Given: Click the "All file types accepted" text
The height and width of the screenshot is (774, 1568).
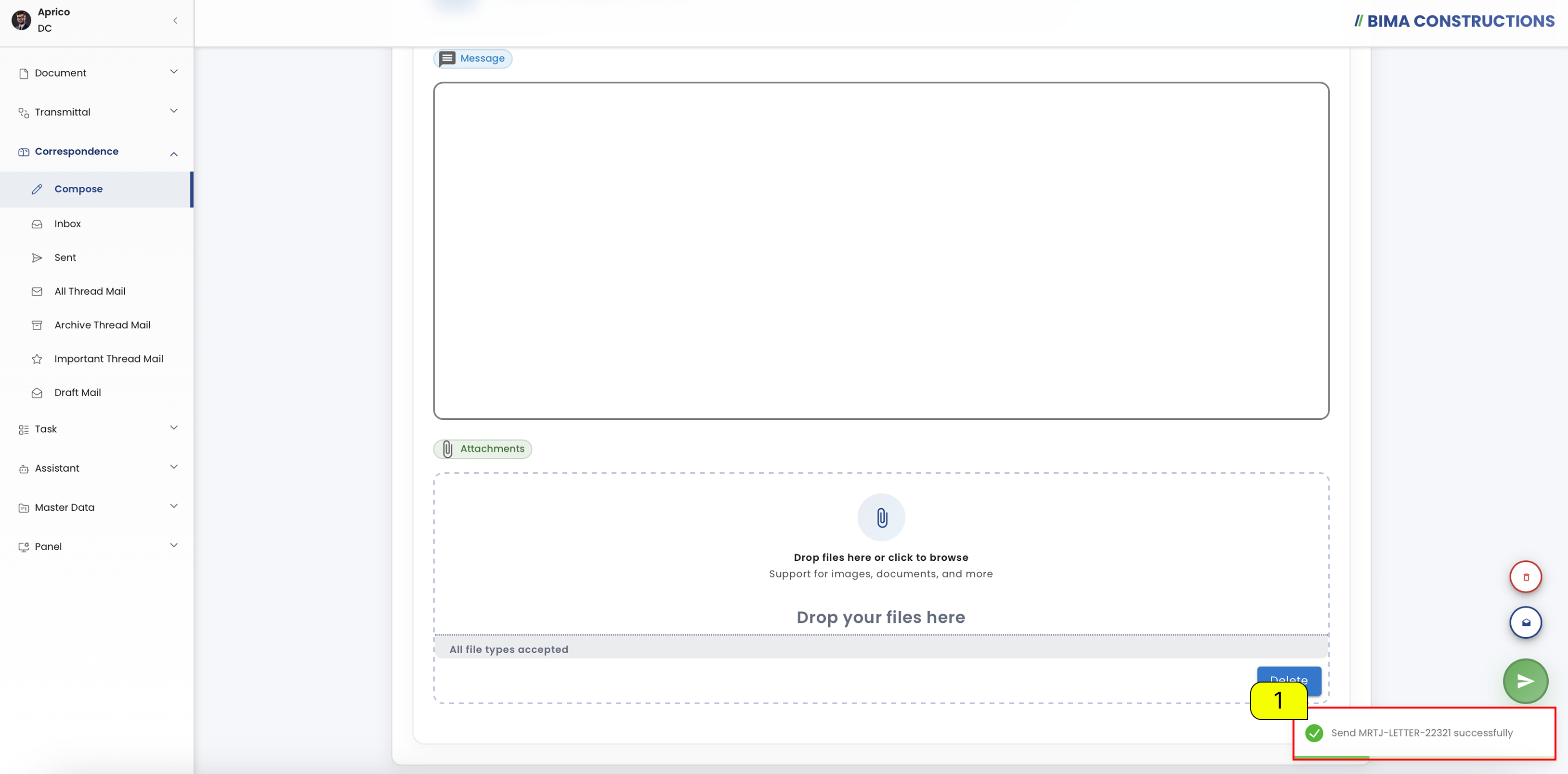Looking at the screenshot, I should 509,650.
